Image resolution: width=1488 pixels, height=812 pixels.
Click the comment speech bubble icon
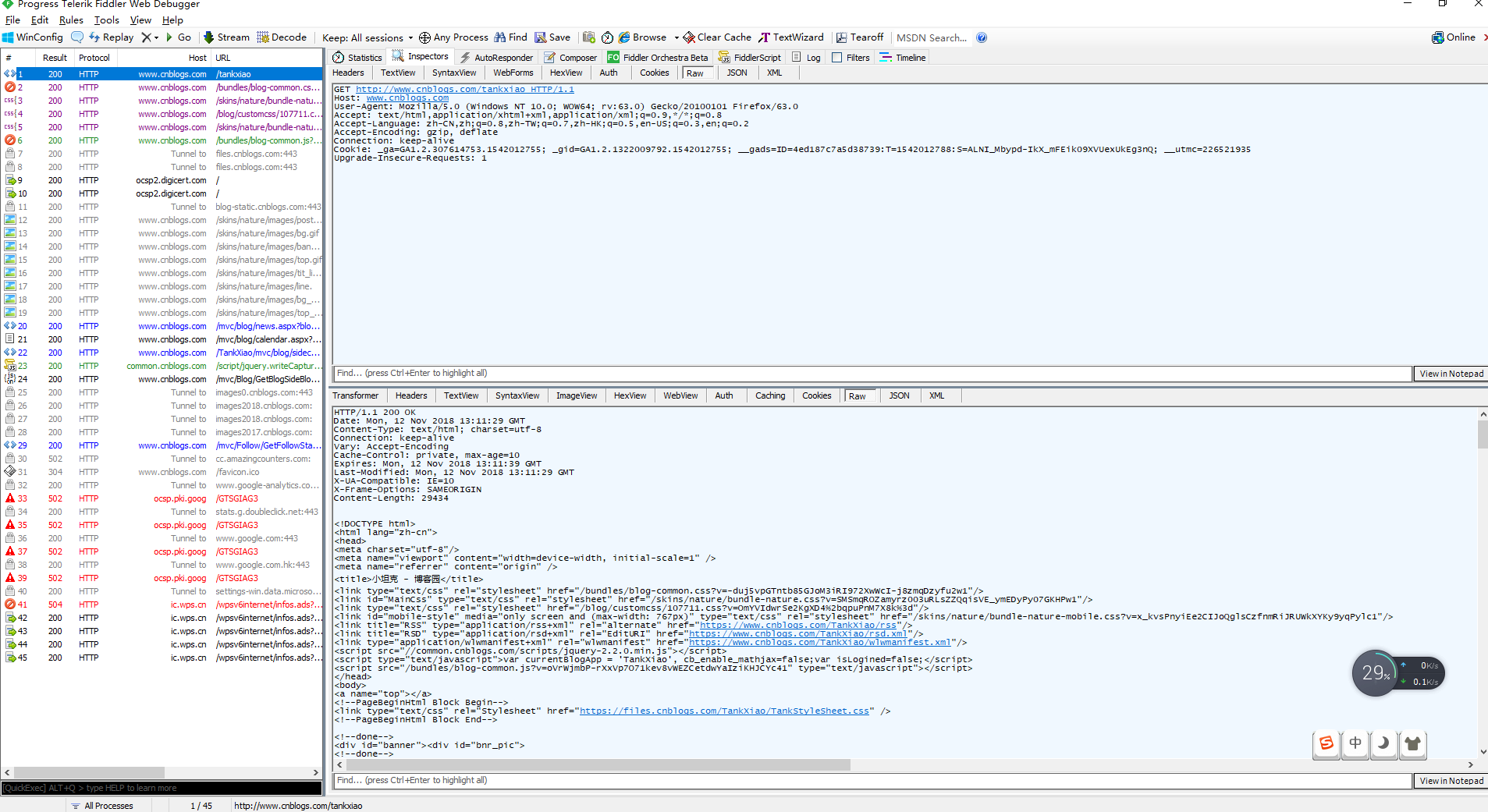coord(76,37)
